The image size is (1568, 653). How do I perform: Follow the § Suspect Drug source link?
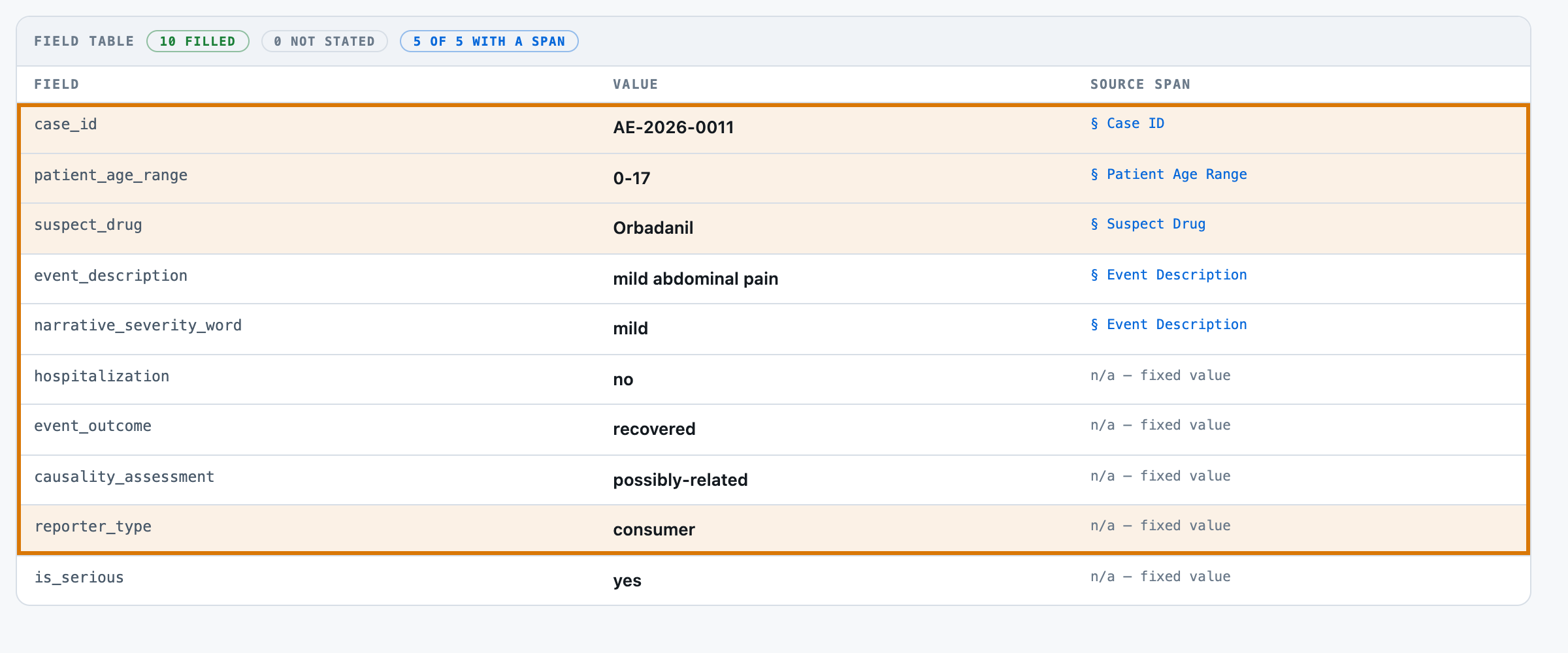1148,224
